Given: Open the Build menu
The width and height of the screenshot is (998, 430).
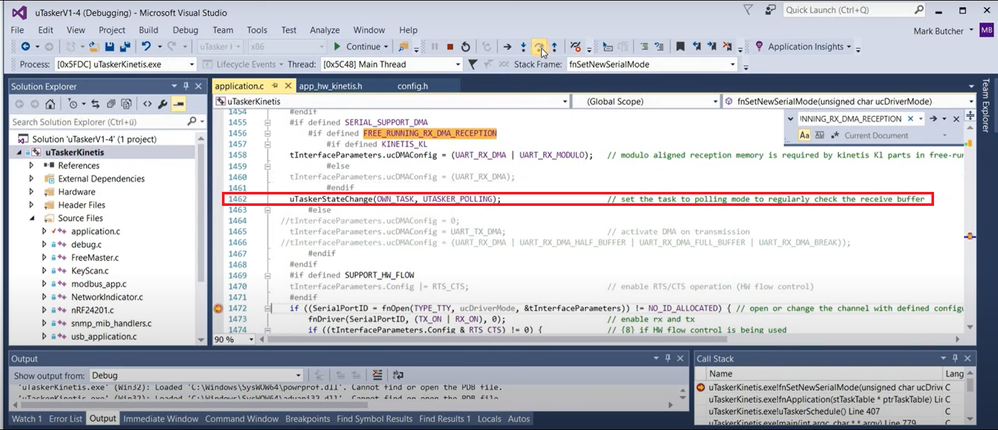Looking at the screenshot, I should pyautogui.click(x=148, y=30).
